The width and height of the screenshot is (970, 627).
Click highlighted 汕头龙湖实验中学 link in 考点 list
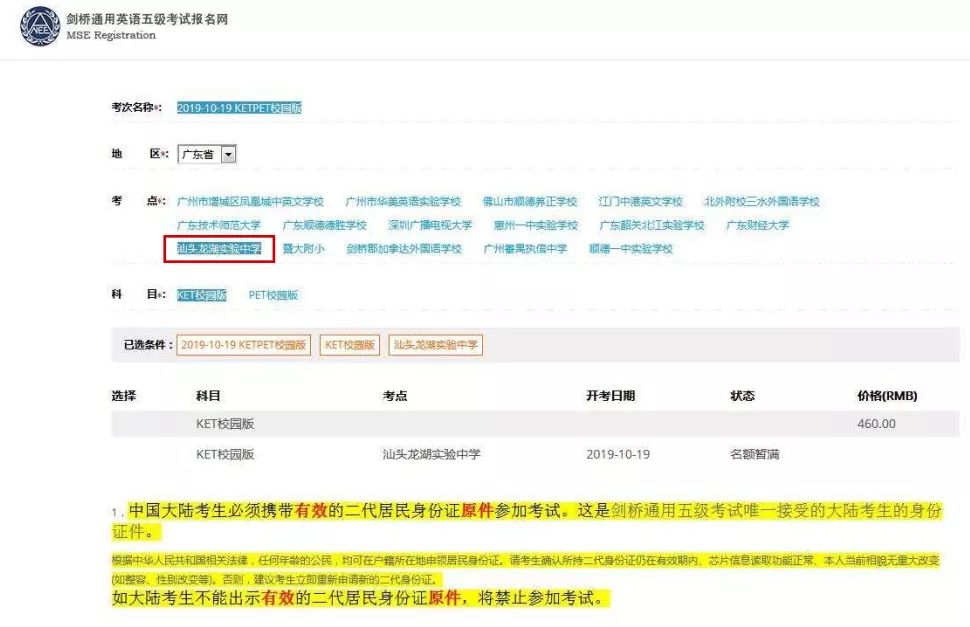coord(219,249)
